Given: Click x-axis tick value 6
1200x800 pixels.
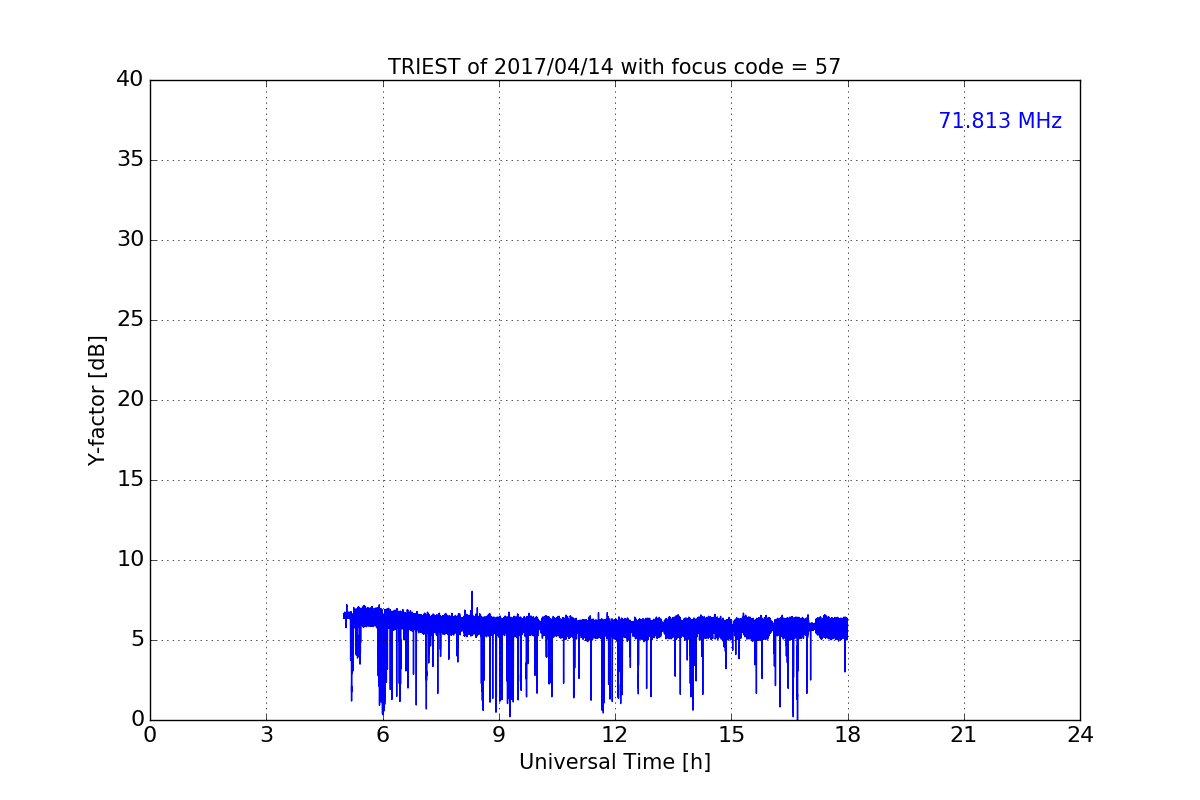Looking at the screenshot, I should point(382,735).
